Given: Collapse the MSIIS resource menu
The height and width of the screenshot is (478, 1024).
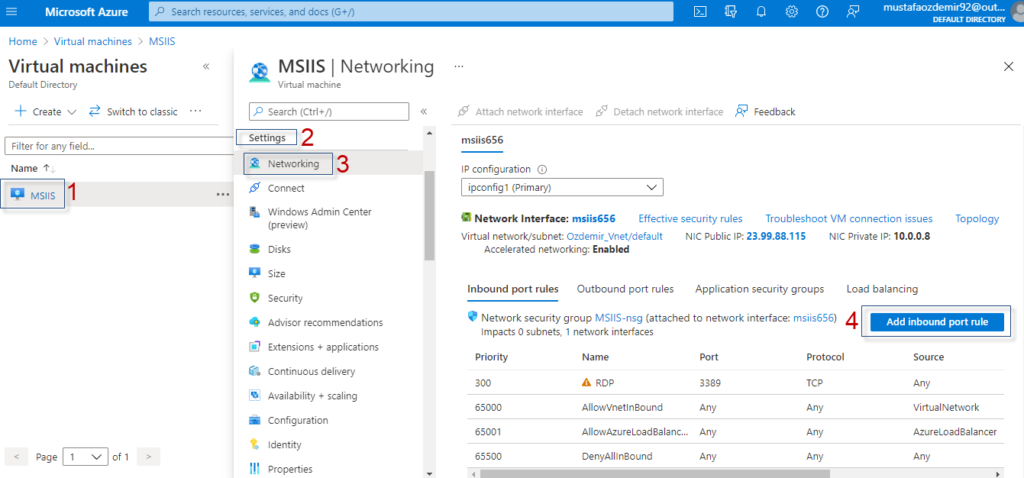Looking at the screenshot, I should tap(423, 111).
